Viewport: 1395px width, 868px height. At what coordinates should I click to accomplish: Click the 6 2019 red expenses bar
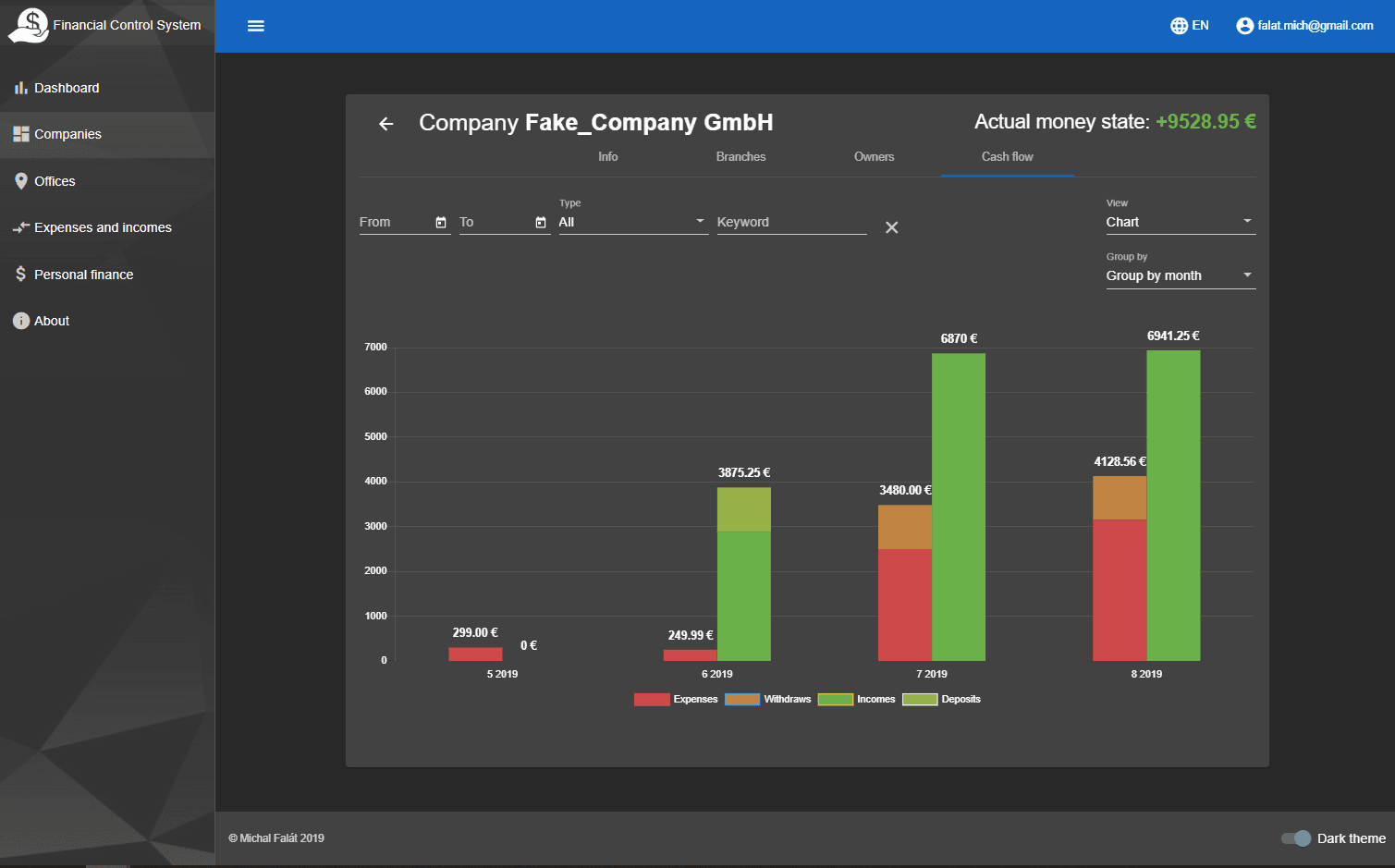(x=690, y=655)
